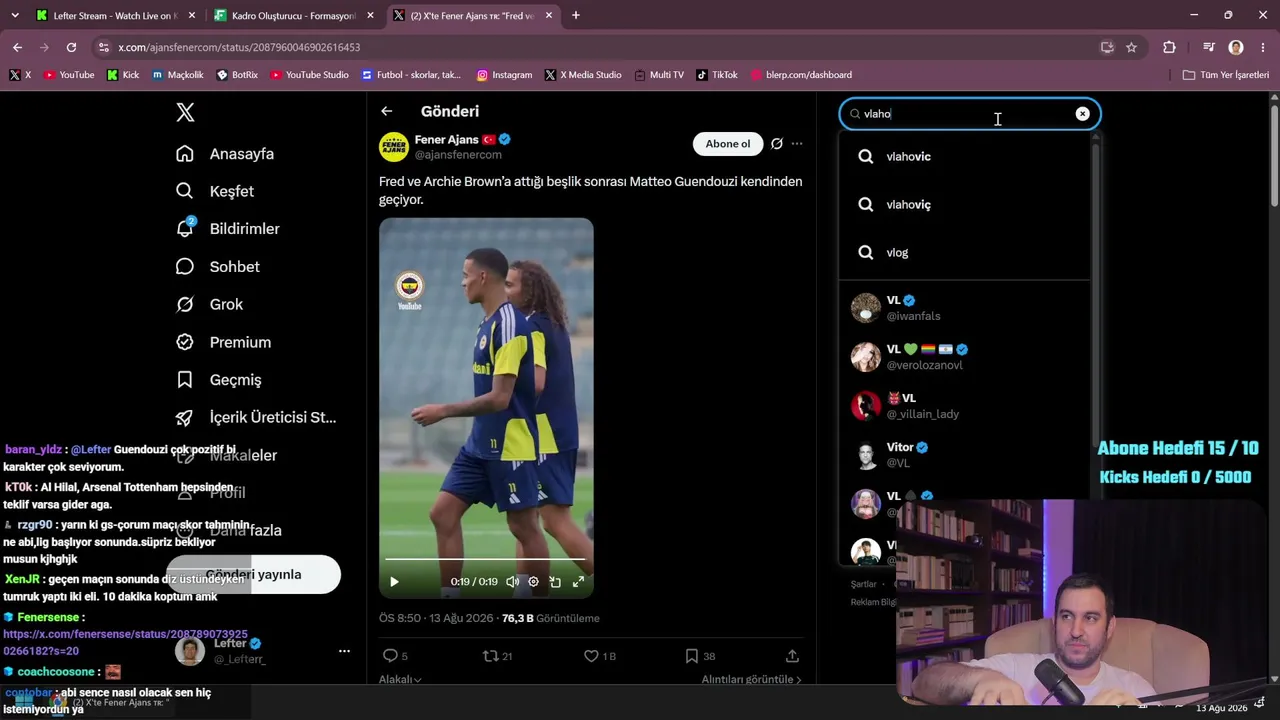Open Fener Ajans profile avatar

(394, 147)
